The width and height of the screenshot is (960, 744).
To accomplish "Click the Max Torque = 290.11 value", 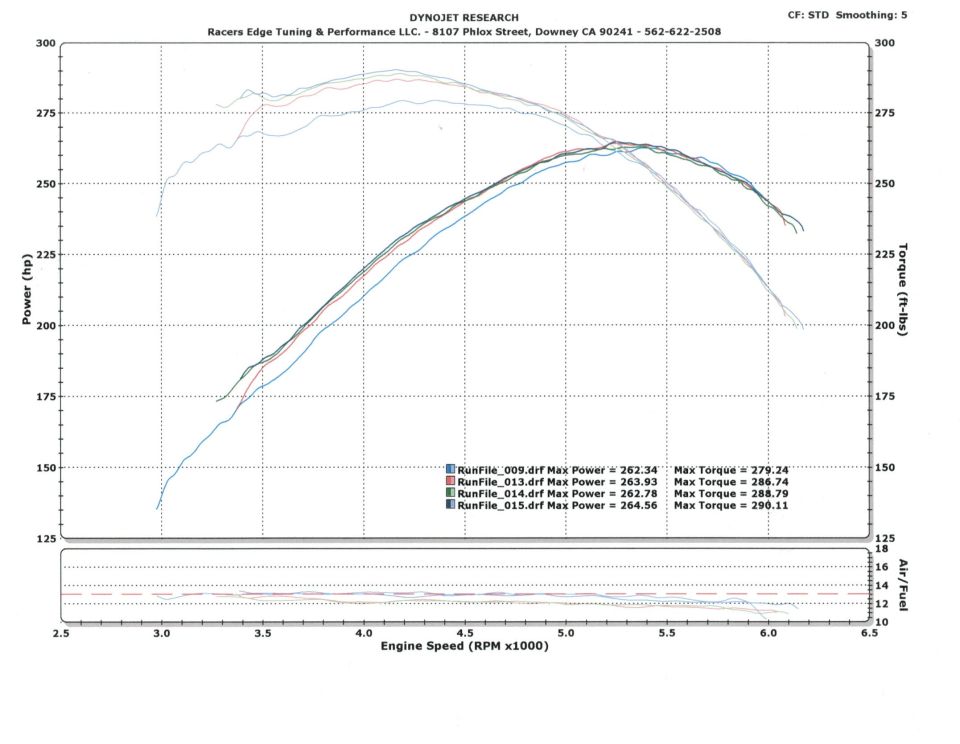I will click(731, 505).
